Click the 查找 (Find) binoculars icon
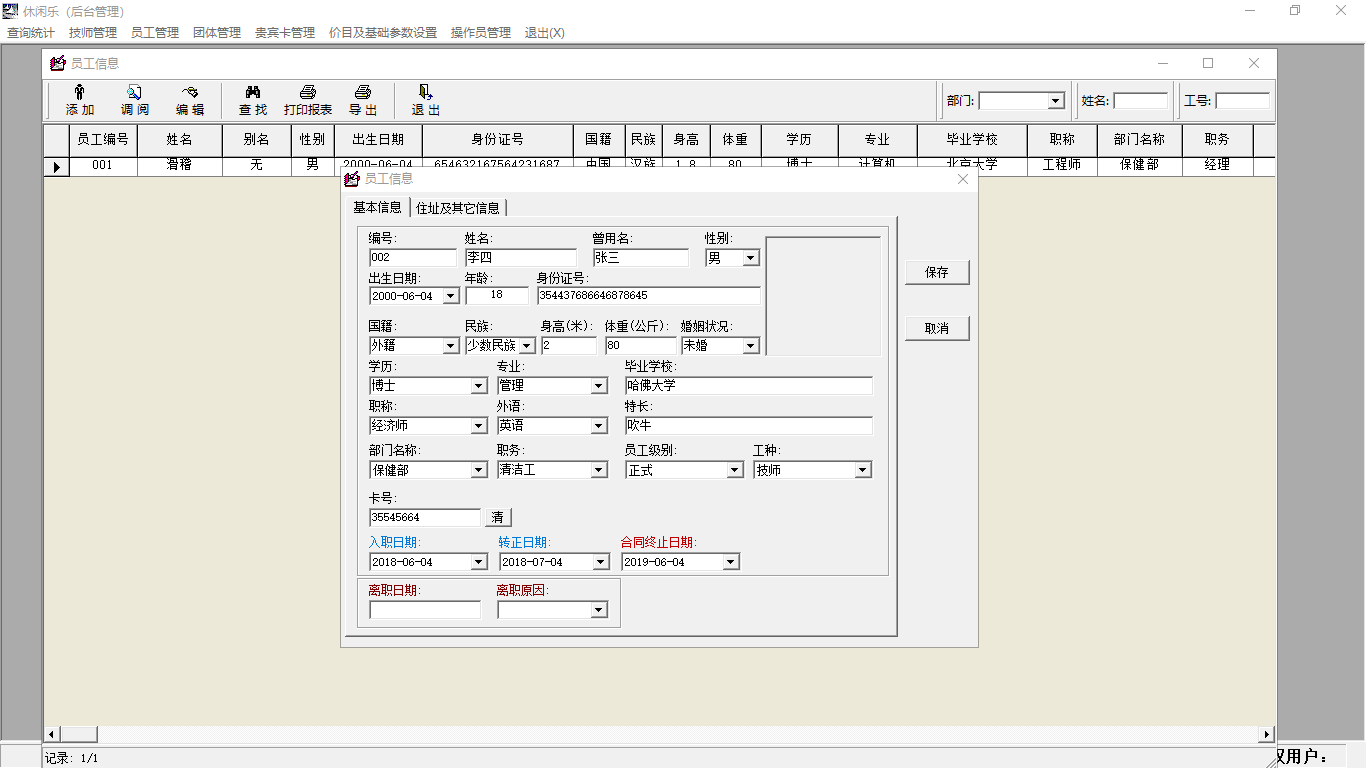The width and height of the screenshot is (1366, 768). 253,92
